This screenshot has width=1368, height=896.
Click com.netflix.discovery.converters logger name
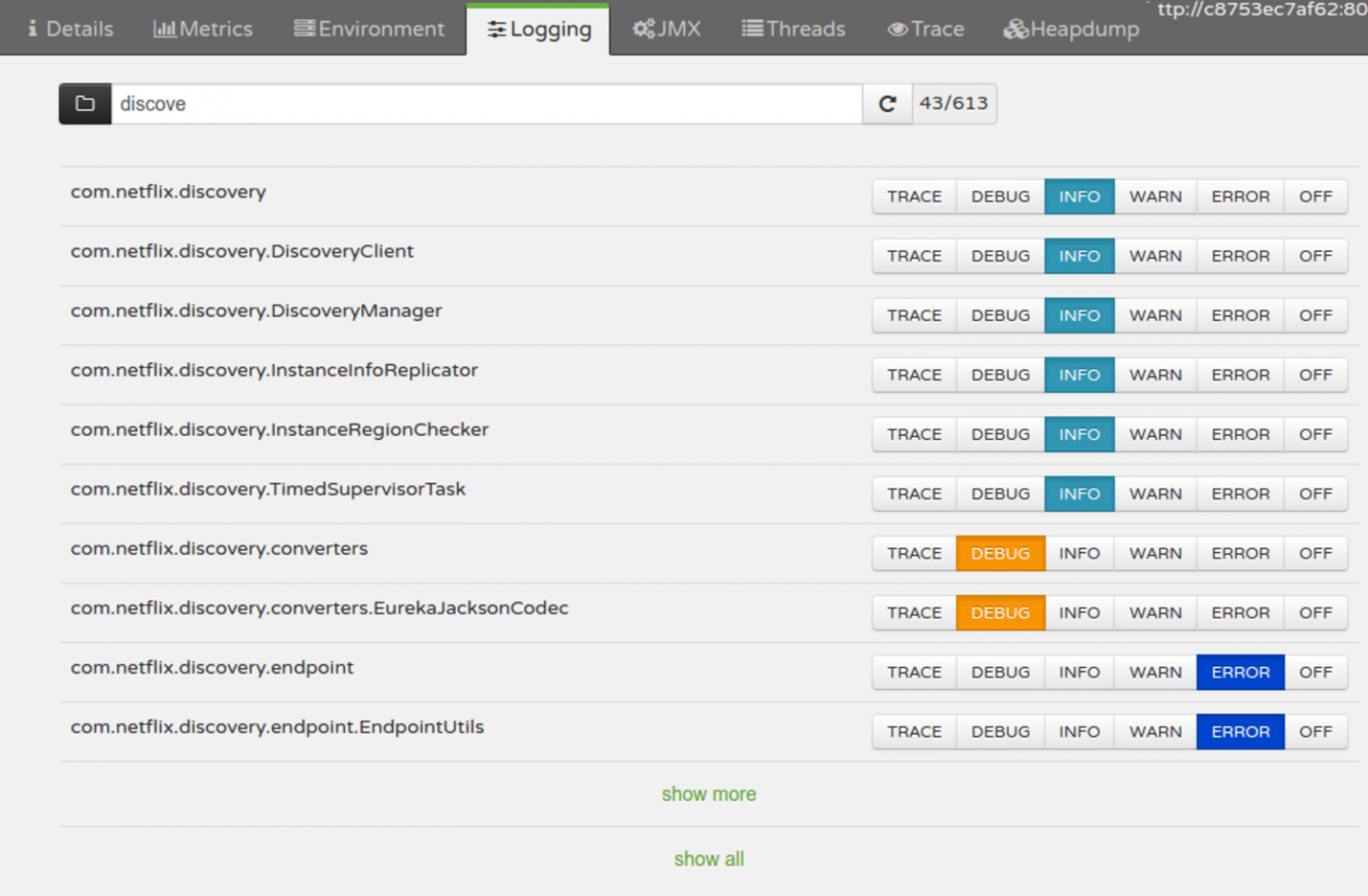click(218, 548)
